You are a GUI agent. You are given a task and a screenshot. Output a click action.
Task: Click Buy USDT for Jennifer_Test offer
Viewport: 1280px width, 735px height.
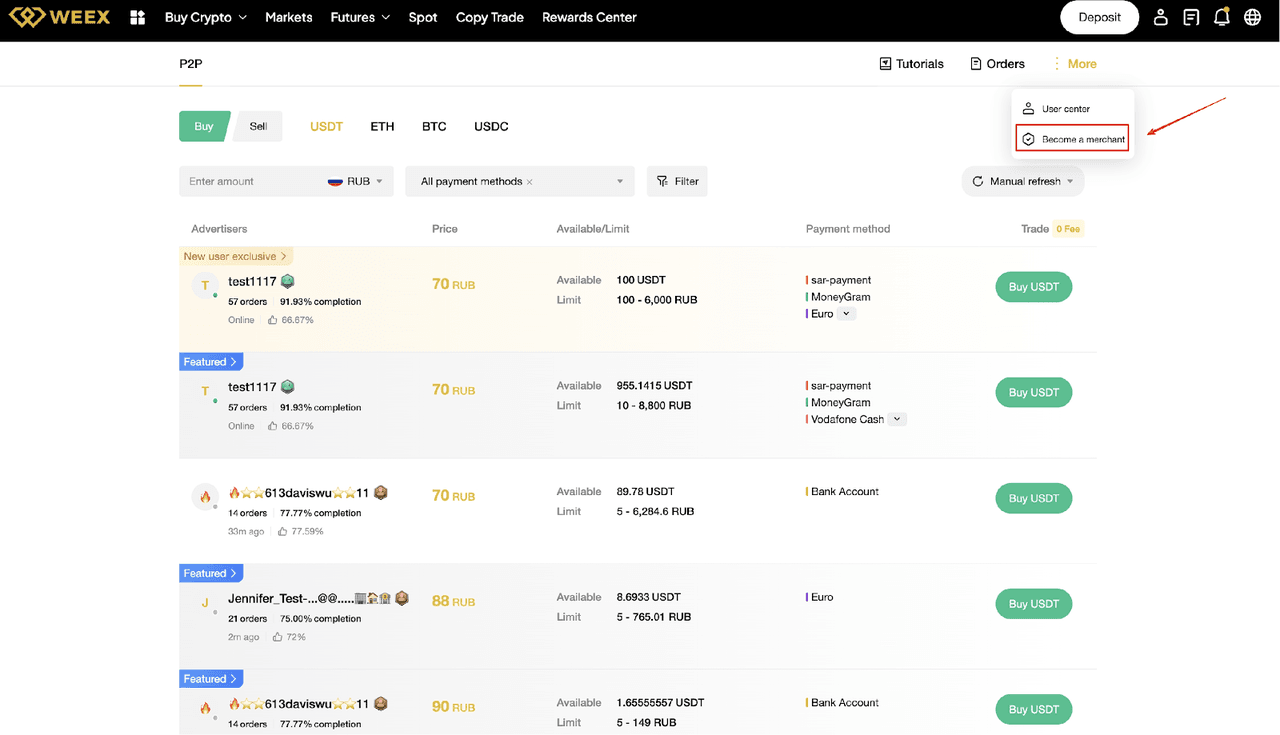(x=1033, y=604)
